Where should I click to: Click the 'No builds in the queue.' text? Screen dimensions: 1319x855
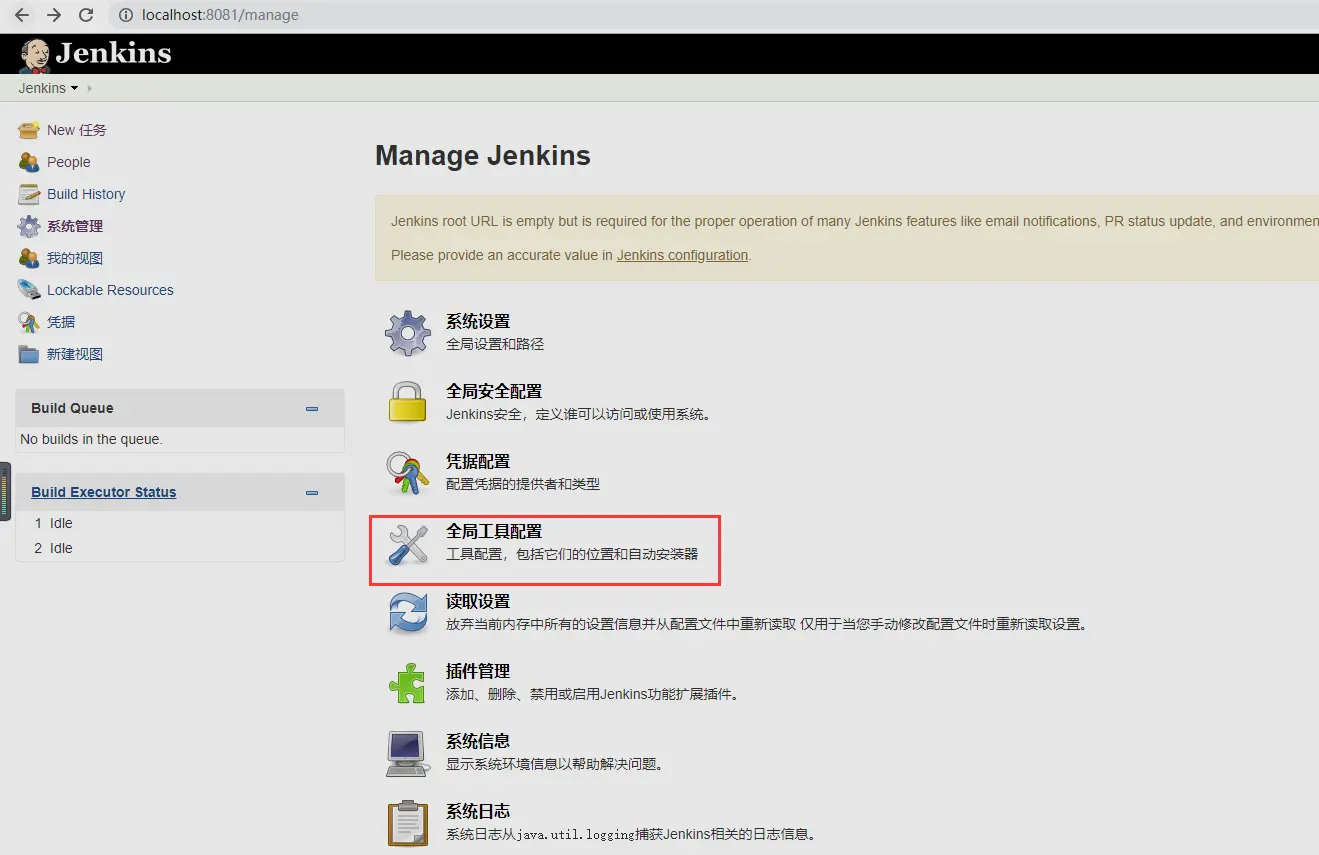91,439
